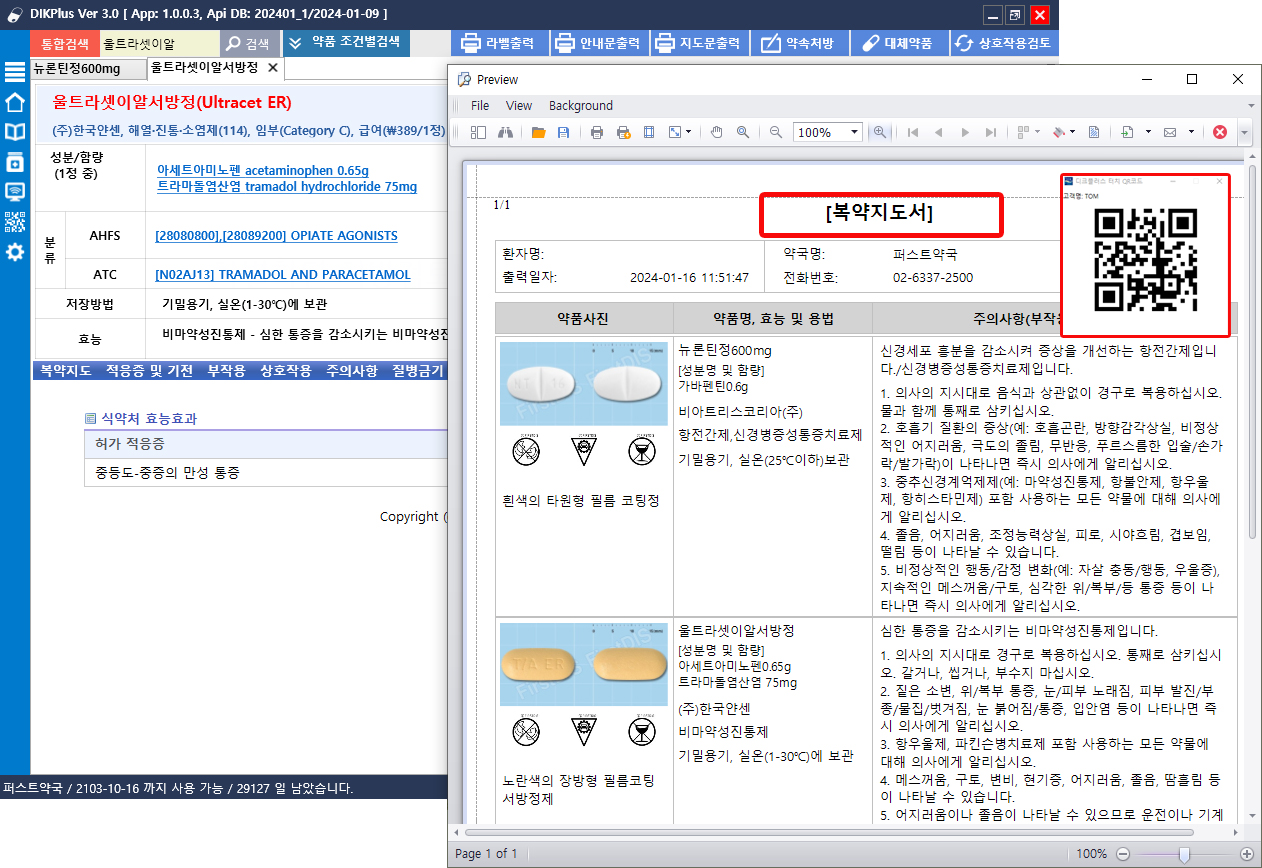1262x868 pixels.
Task: Click 지도문출력 instruction print button
Action: (x=698, y=44)
